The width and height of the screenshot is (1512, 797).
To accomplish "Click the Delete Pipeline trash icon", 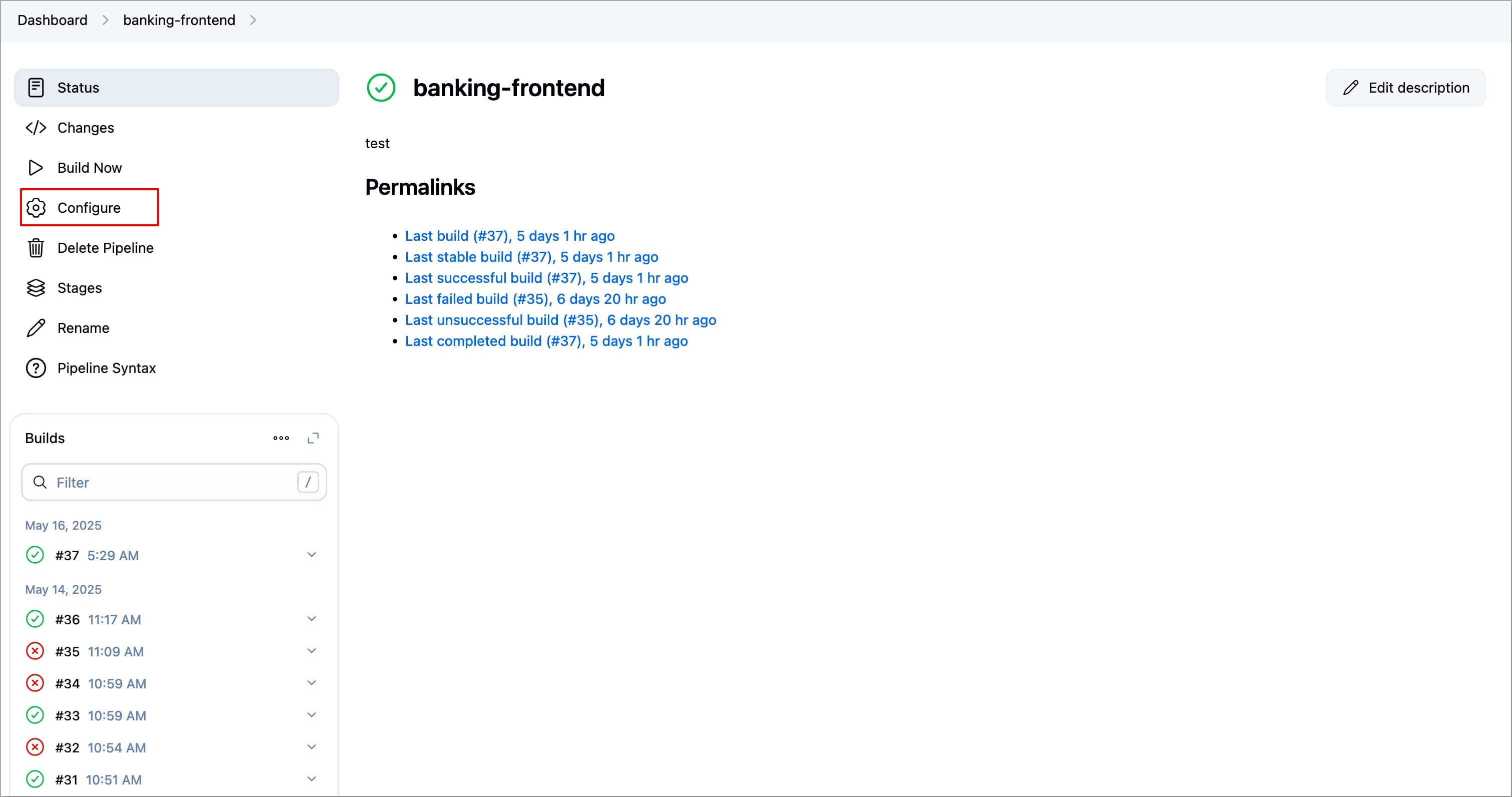I will pos(36,248).
